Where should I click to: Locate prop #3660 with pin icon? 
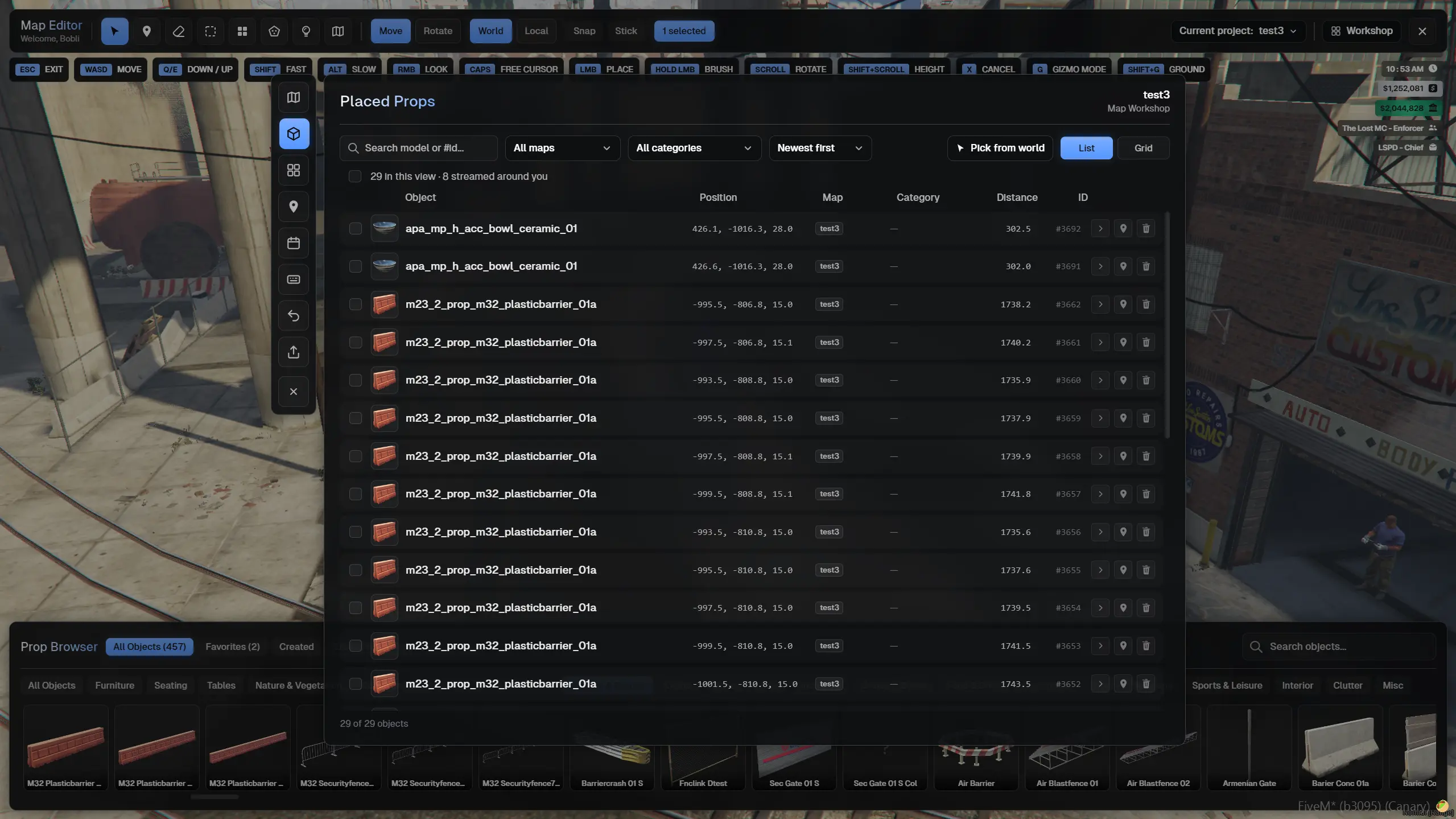pos(1123,380)
